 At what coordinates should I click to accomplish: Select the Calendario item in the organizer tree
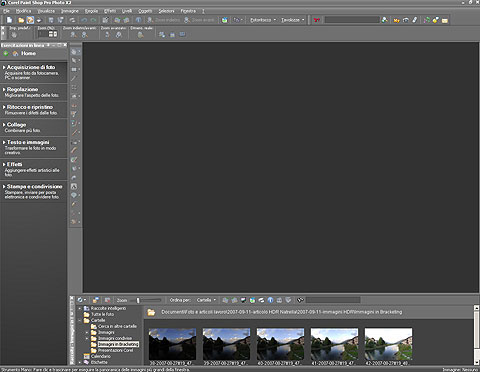[x=100, y=356]
